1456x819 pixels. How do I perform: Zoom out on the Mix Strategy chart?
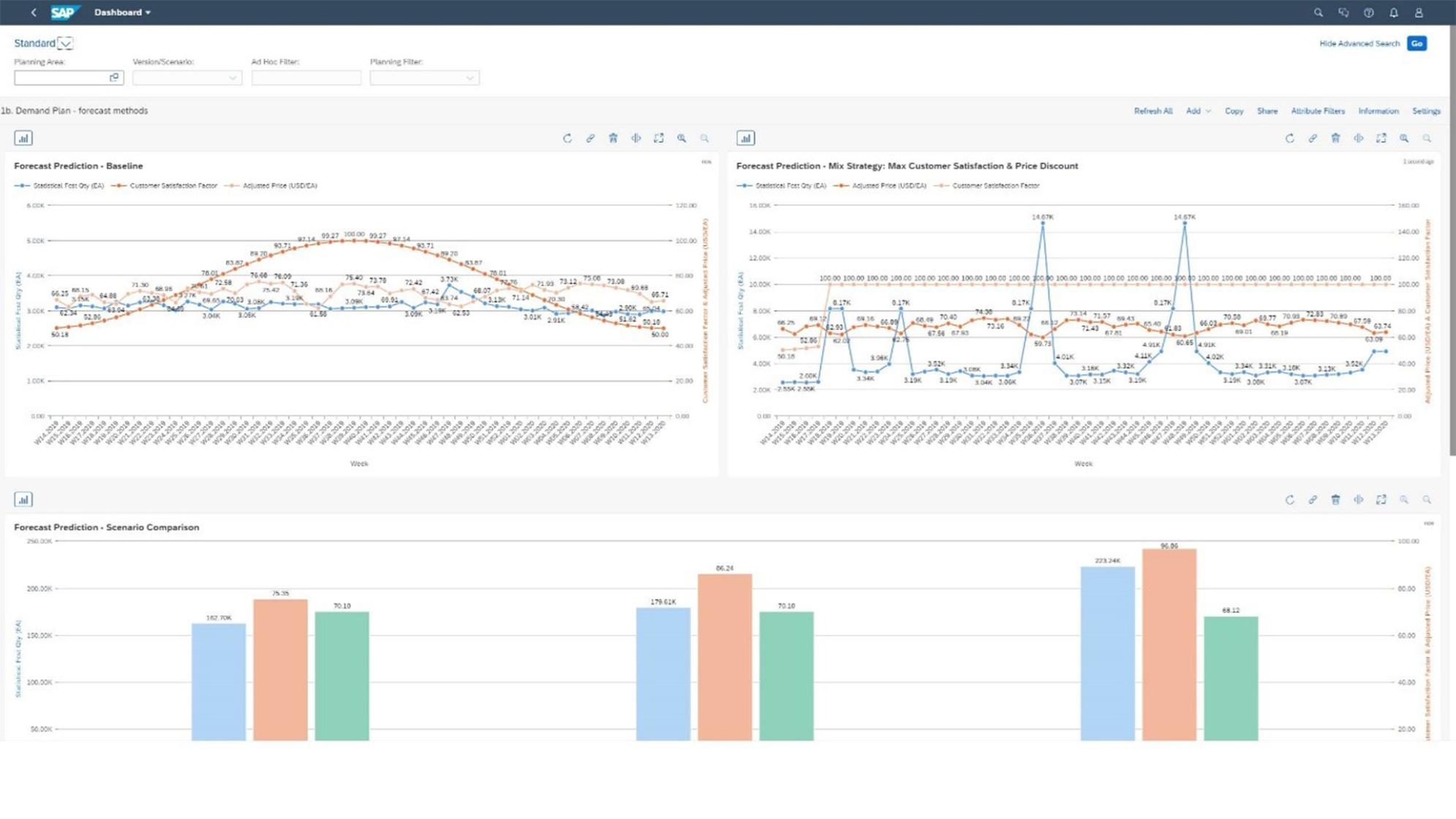click(x=1427, y=138)
